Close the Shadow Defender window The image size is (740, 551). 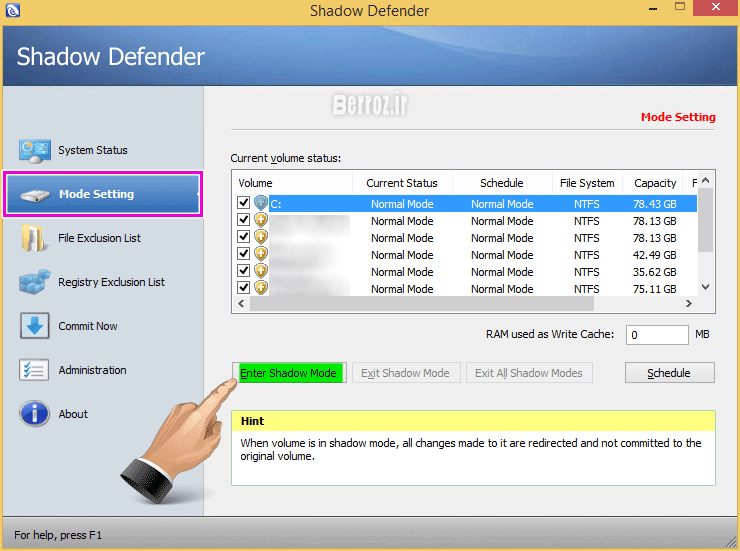(x=716, y=8)
